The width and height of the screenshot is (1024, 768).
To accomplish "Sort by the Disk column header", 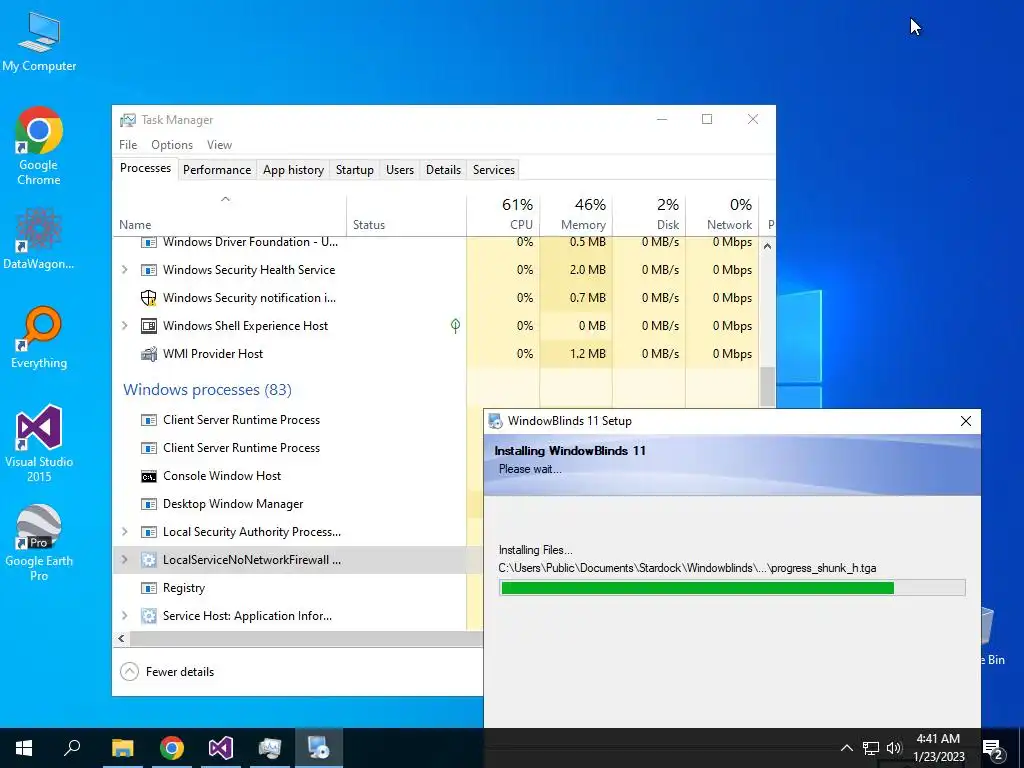I will coord(648,216).
